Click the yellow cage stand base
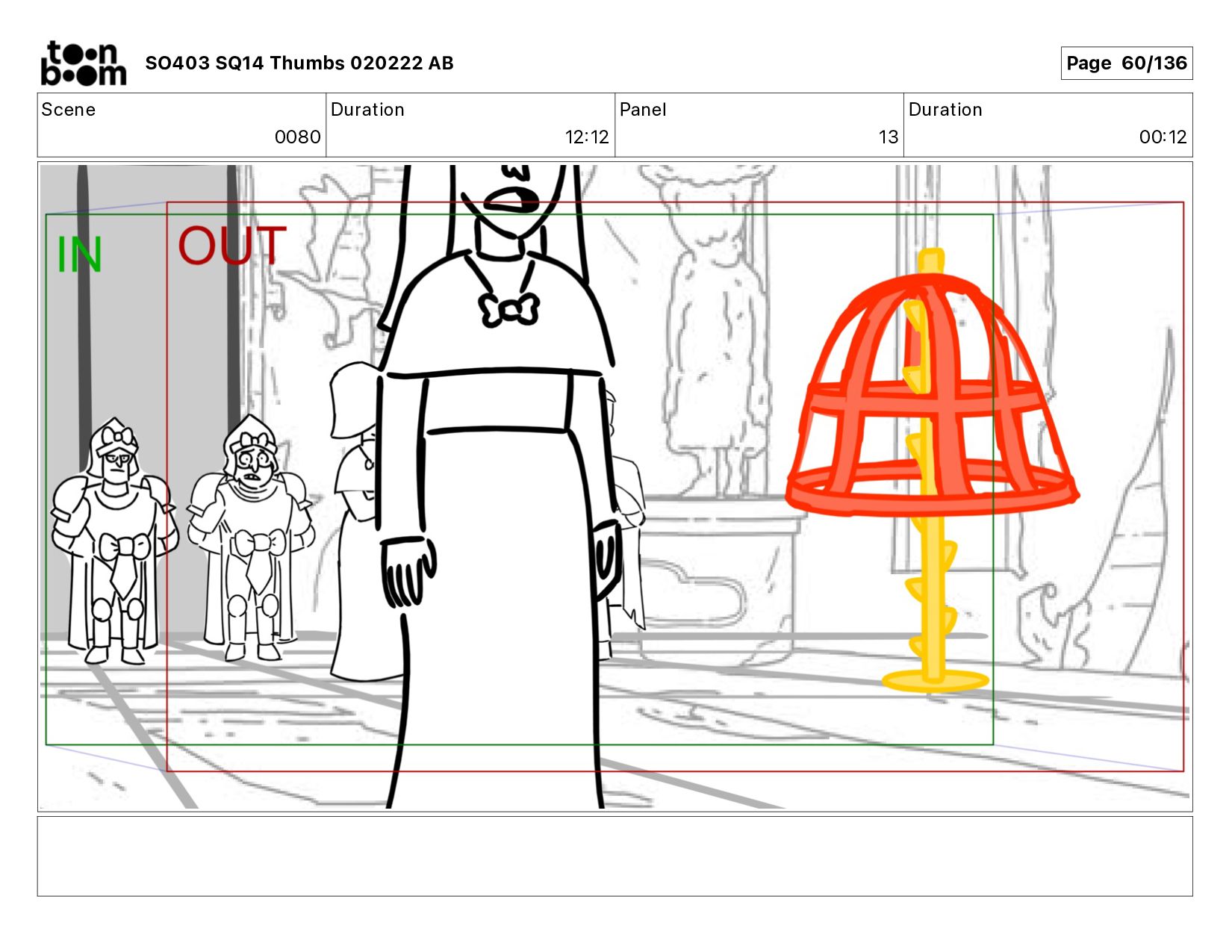 pyautogui.click(x=935, y=680)
